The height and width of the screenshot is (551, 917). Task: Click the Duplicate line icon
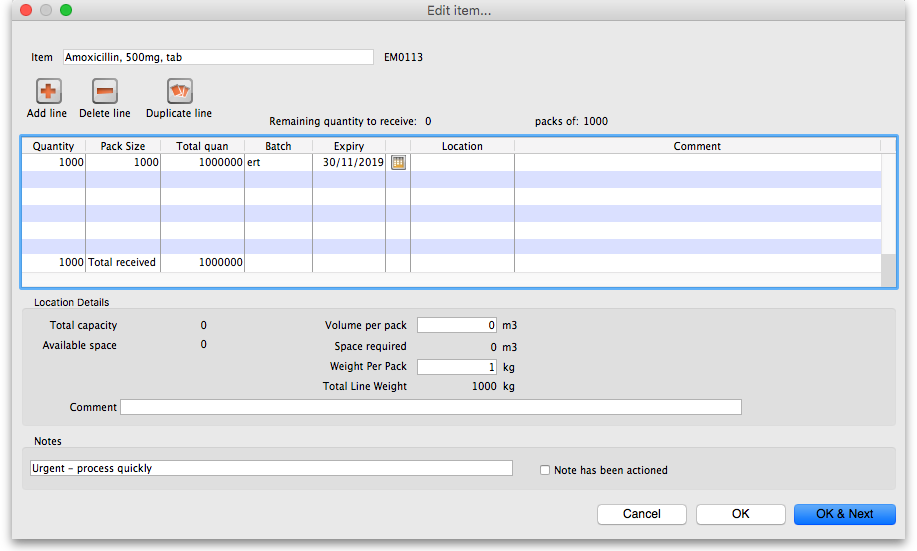pos(179,92)
